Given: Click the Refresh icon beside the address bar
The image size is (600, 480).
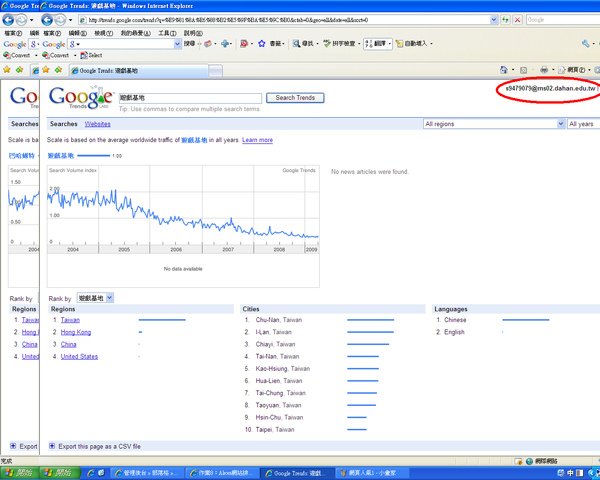Looking at the screenshot, I should [505, 20].
